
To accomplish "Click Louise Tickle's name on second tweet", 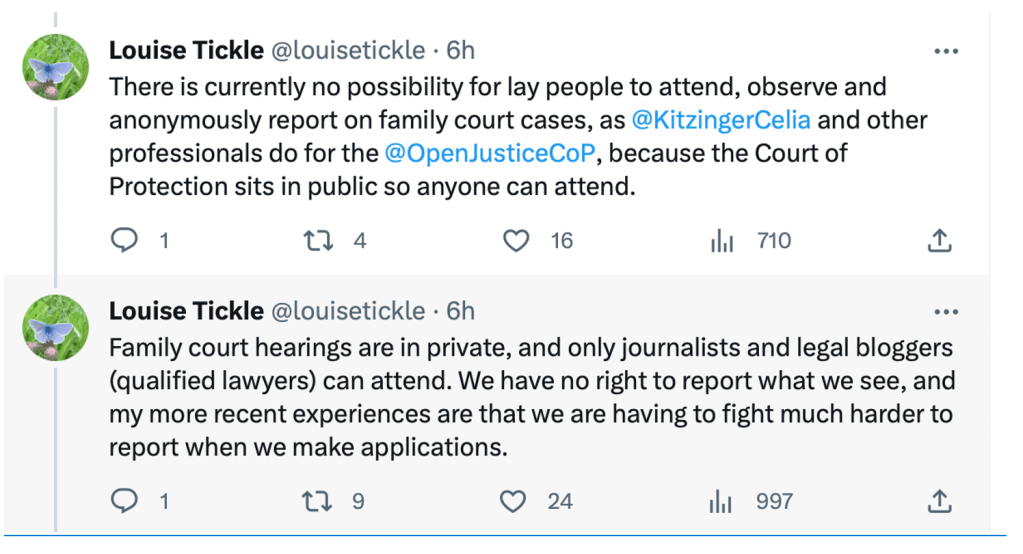I will point(186,312).
